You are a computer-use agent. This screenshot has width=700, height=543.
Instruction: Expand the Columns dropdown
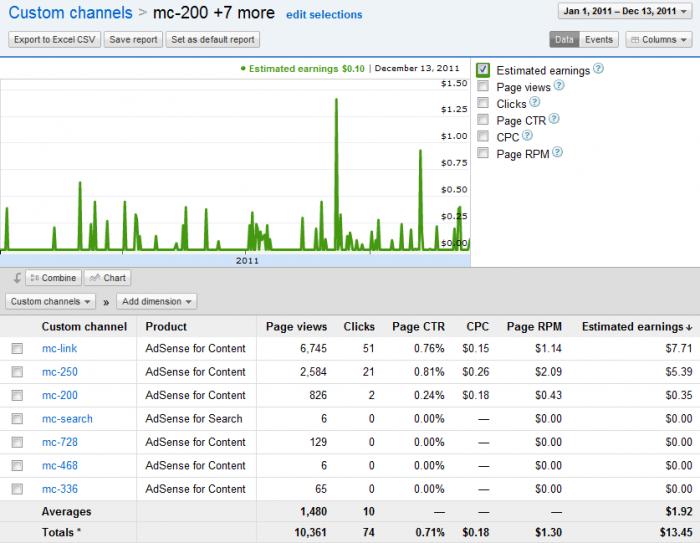657,40
